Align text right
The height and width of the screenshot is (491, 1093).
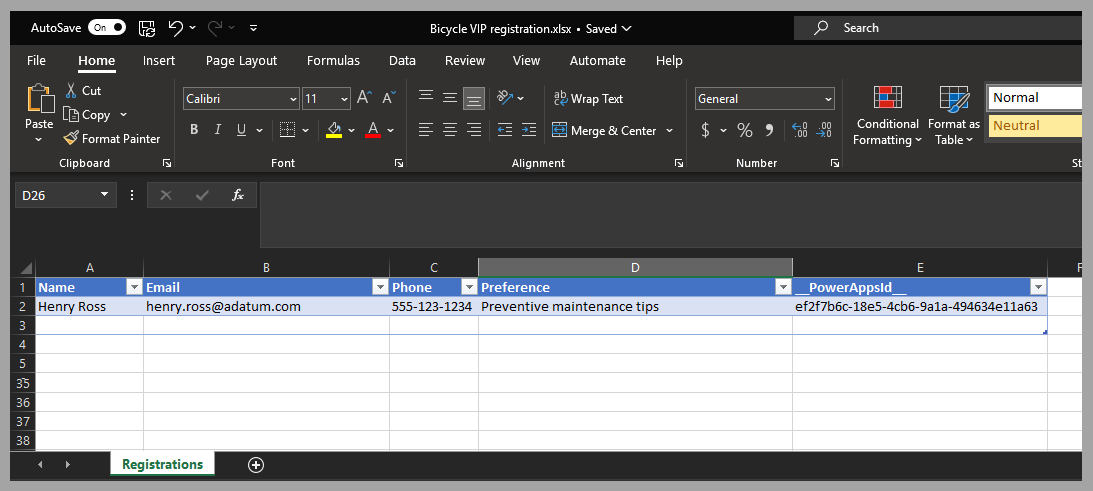pos(474,130)
